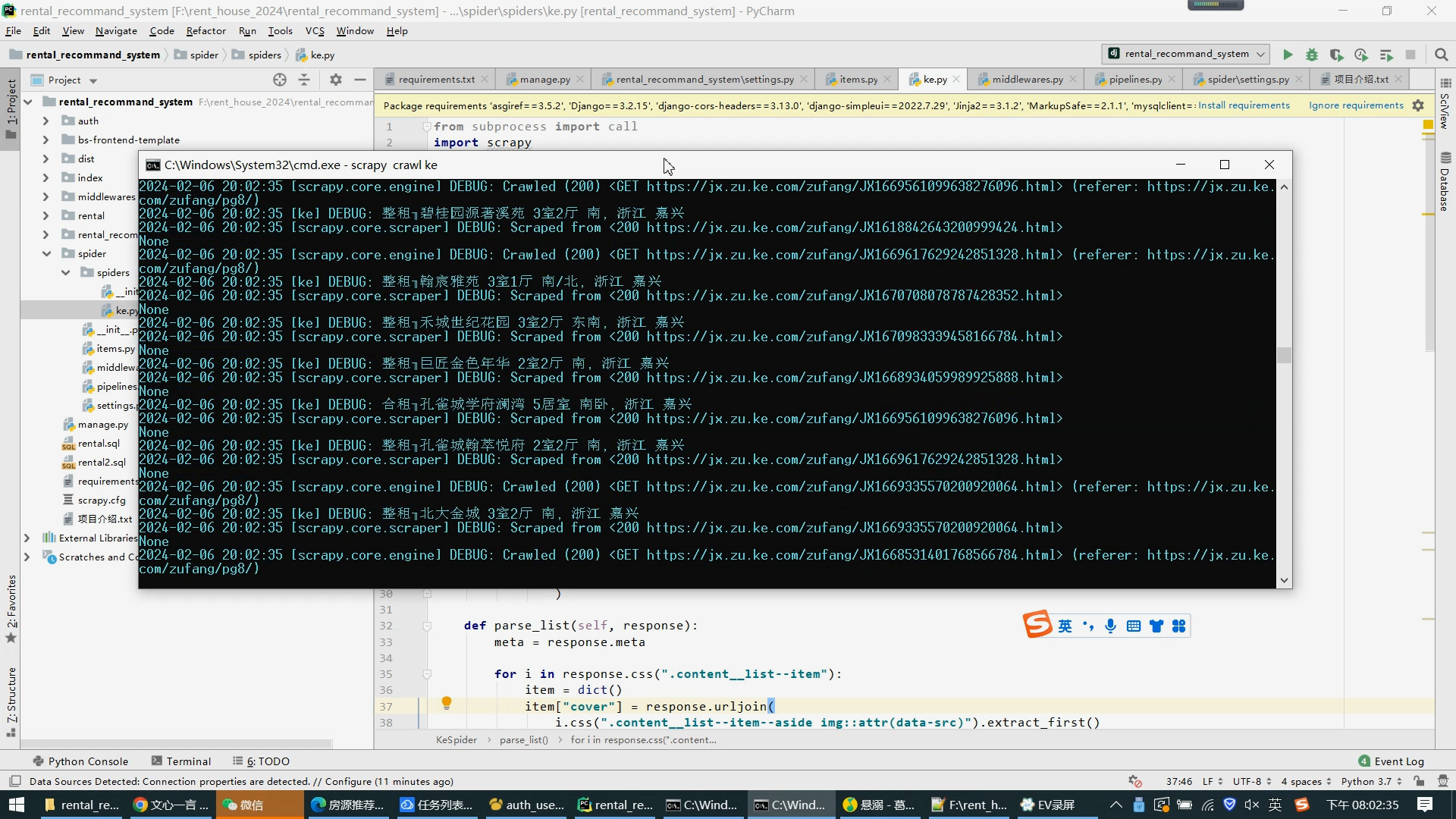Image resolution: width=1456 pixels, height=819 pixels.
Task: Expand the index folder
Action: (x=45, y=178)
